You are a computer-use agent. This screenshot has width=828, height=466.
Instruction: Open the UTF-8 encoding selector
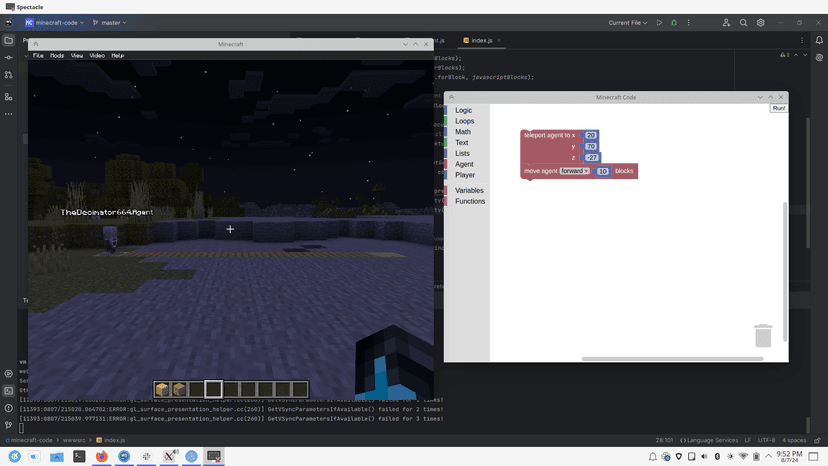click(x=767, y=440)
